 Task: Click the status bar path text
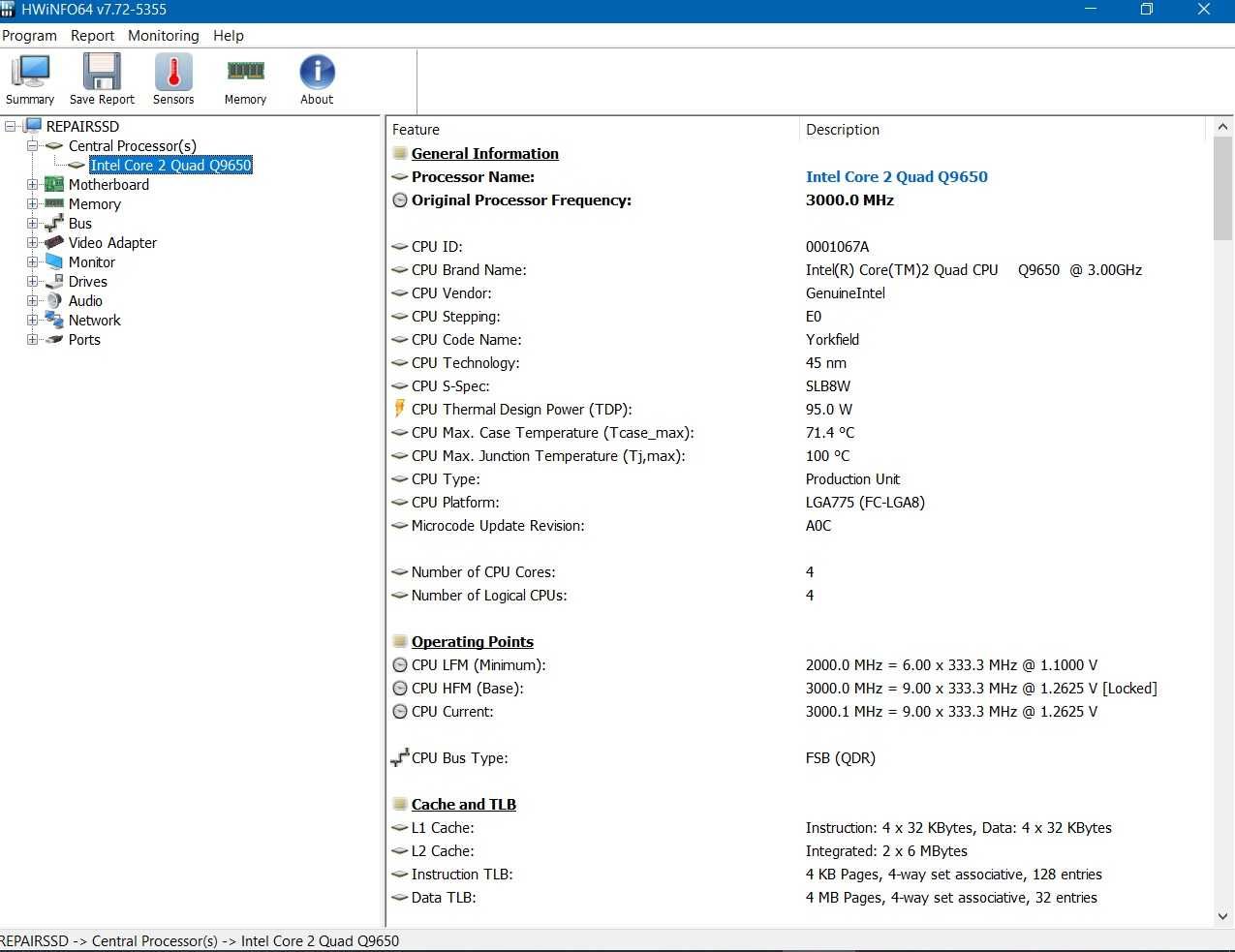coord(200,940)
